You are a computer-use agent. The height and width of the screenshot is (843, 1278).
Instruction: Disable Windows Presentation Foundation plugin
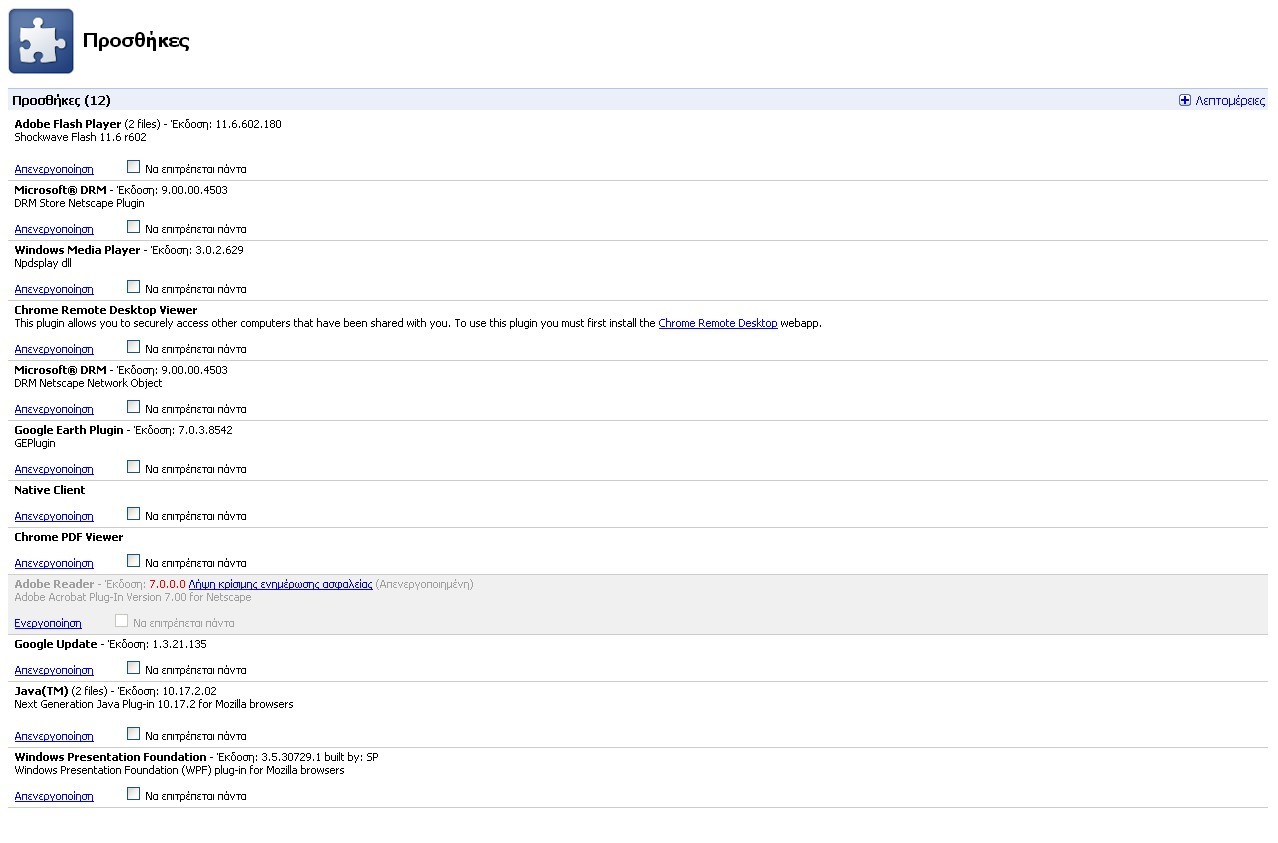pos(54,796)
